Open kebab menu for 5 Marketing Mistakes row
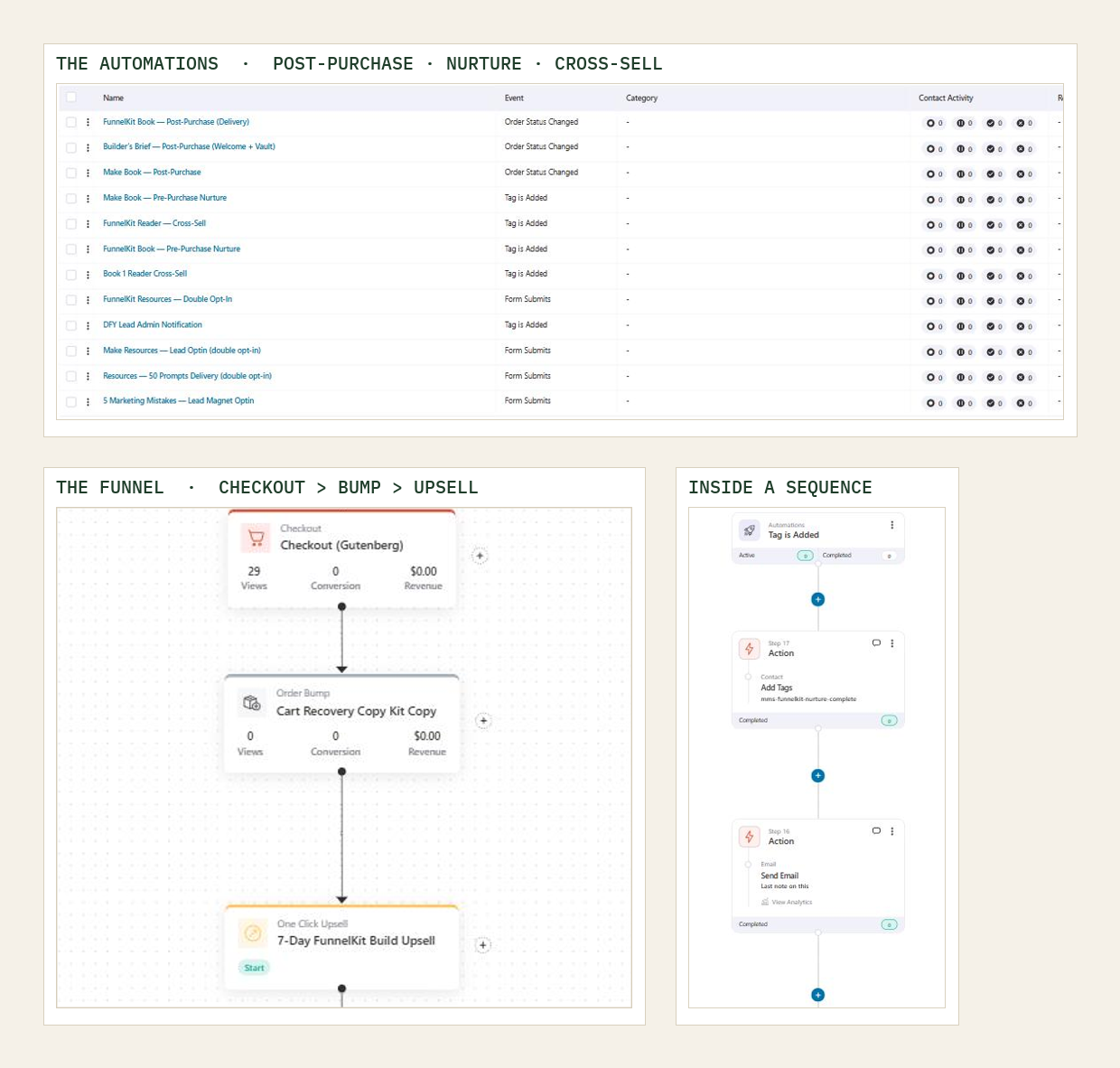 (88, 401)
